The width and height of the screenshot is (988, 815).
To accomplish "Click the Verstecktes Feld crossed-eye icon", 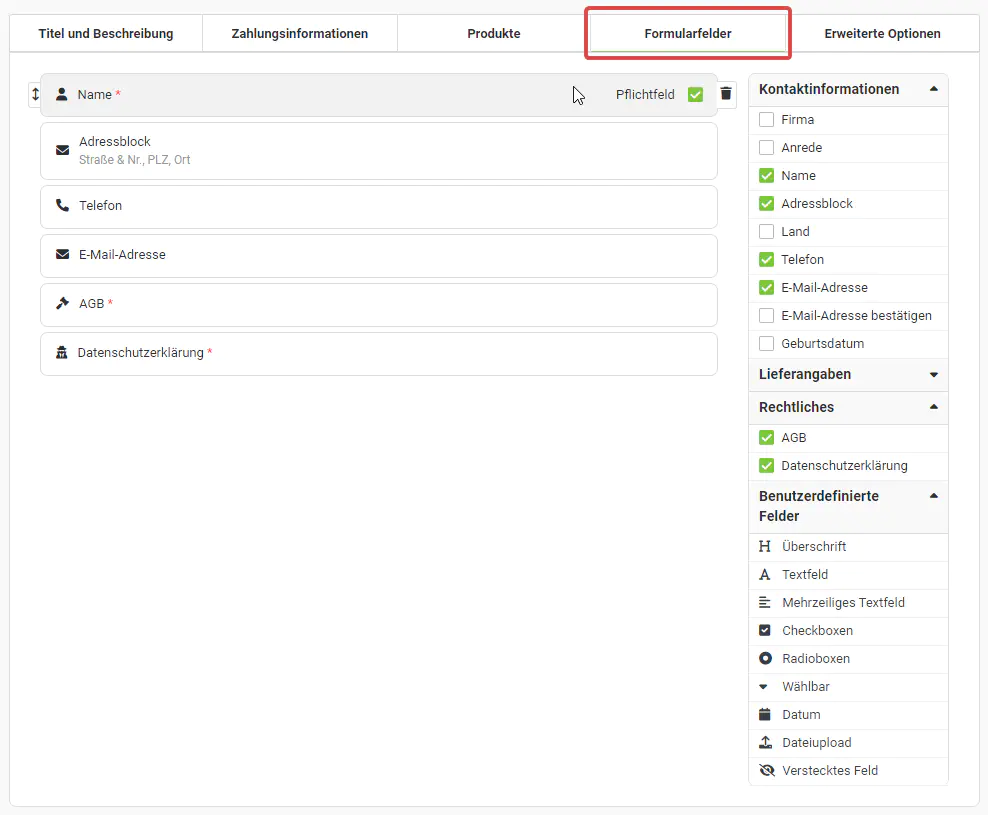I will (766, 771).
